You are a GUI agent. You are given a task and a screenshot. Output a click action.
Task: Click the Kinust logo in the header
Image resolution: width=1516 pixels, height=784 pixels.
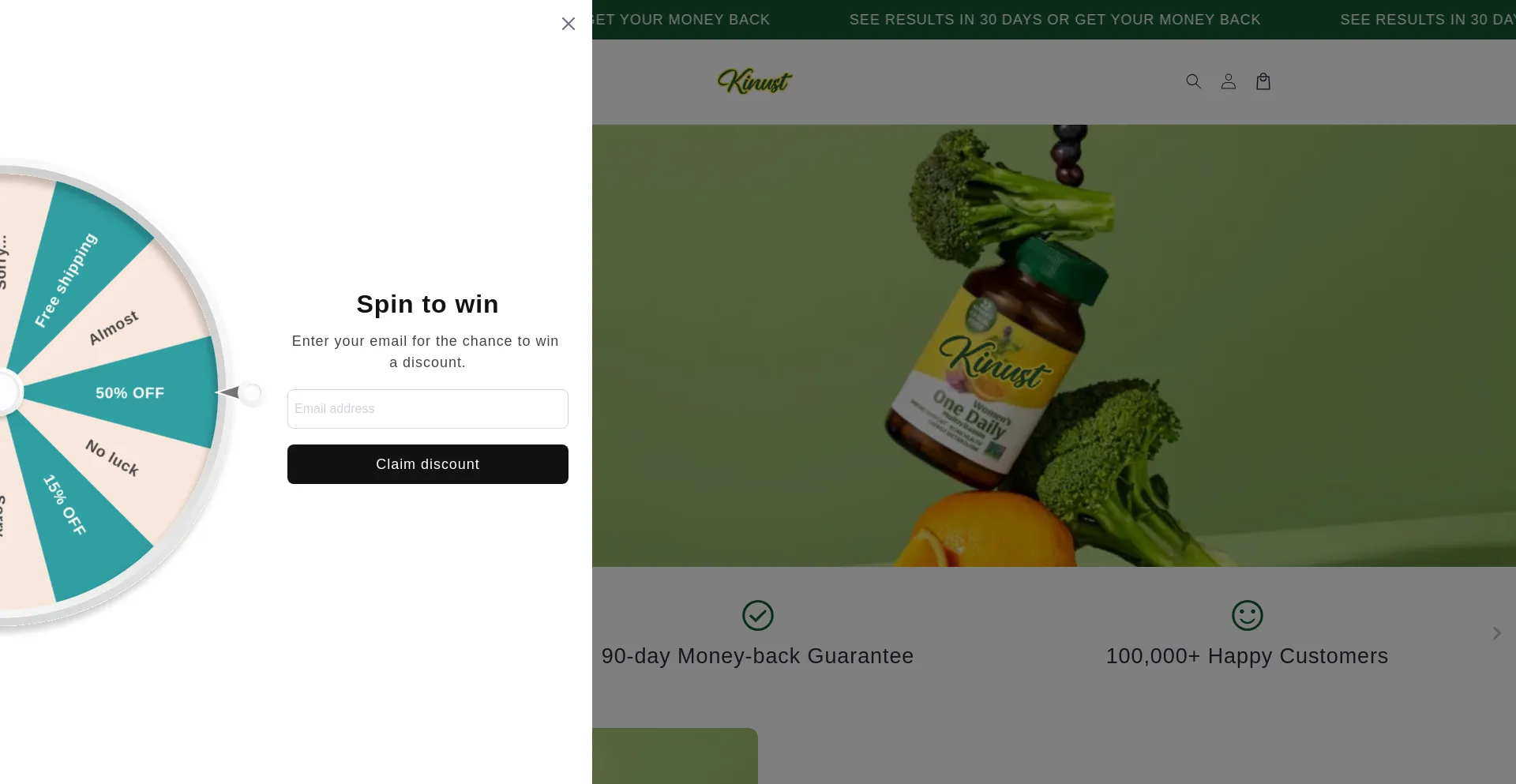(x=755, y=81)
